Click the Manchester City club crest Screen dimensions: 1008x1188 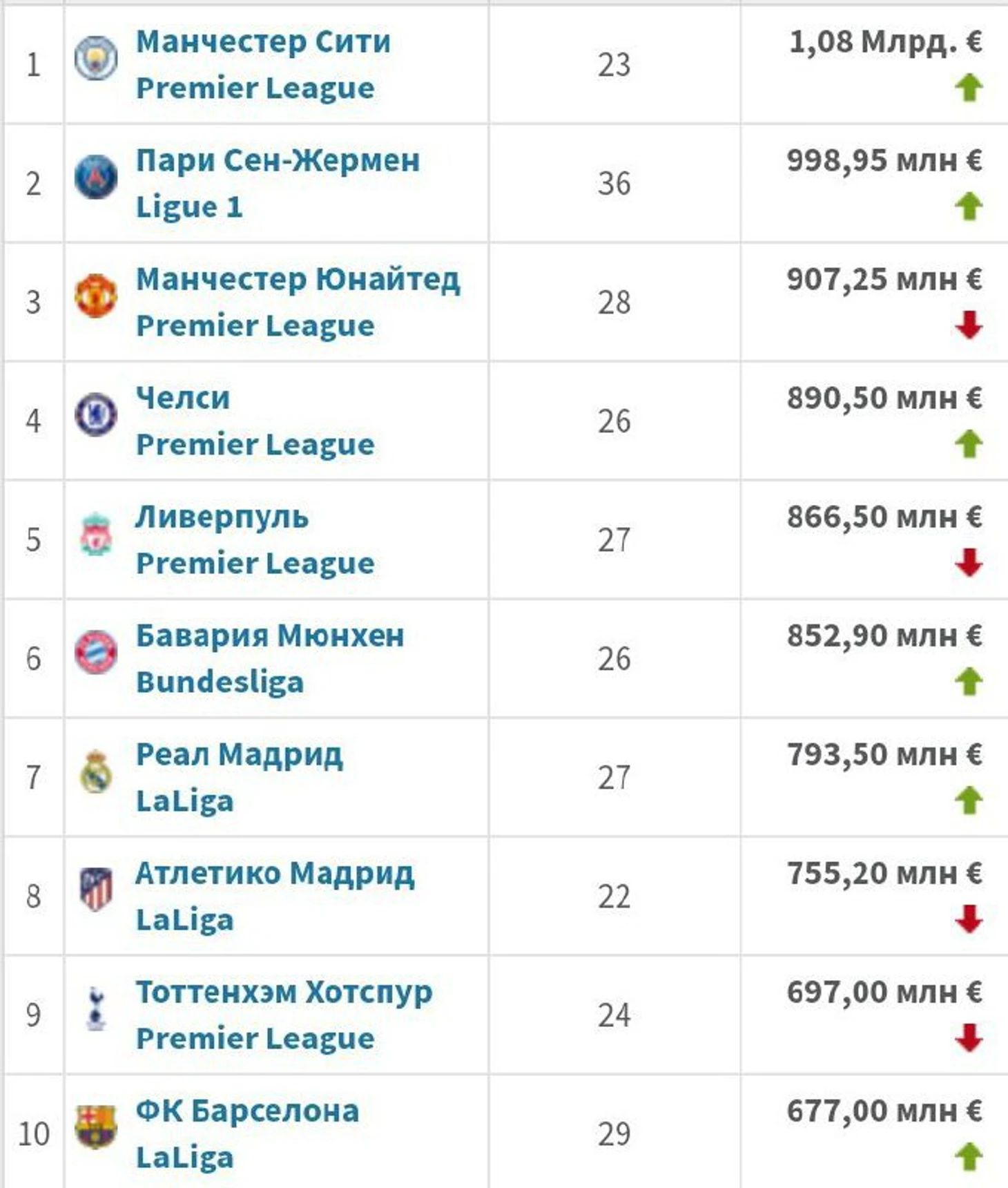[x=96, y=59]
